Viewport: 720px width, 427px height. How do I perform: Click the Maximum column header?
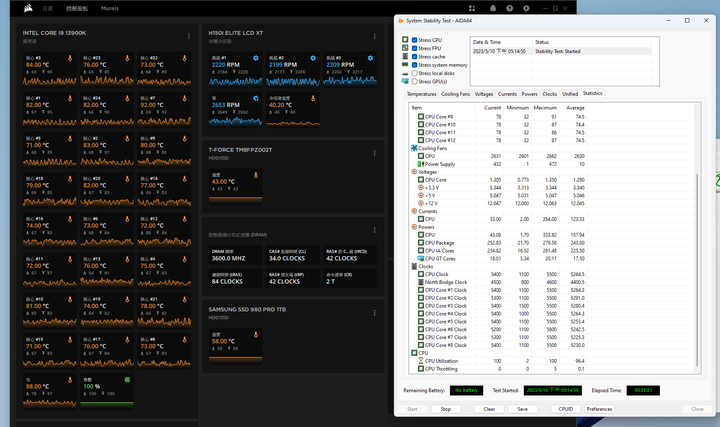pos(545,107)
